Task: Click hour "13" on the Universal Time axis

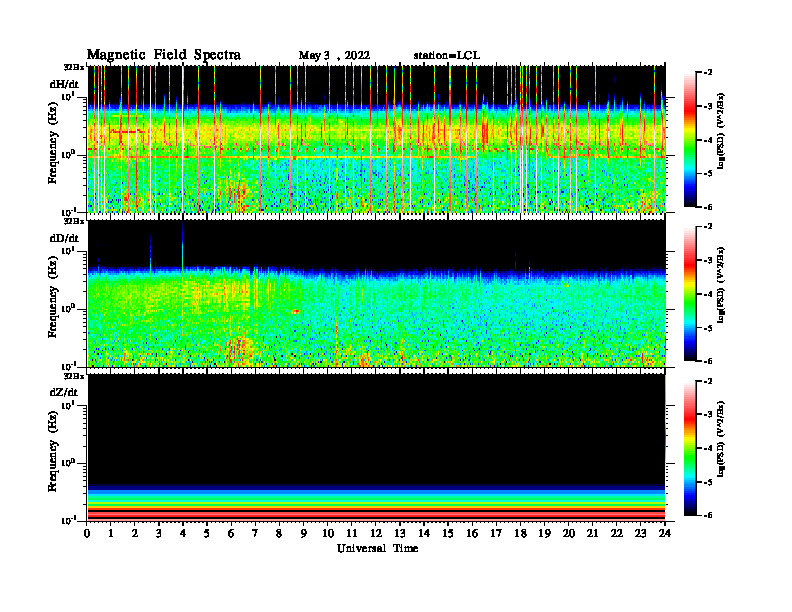Action: click(400, 533)
